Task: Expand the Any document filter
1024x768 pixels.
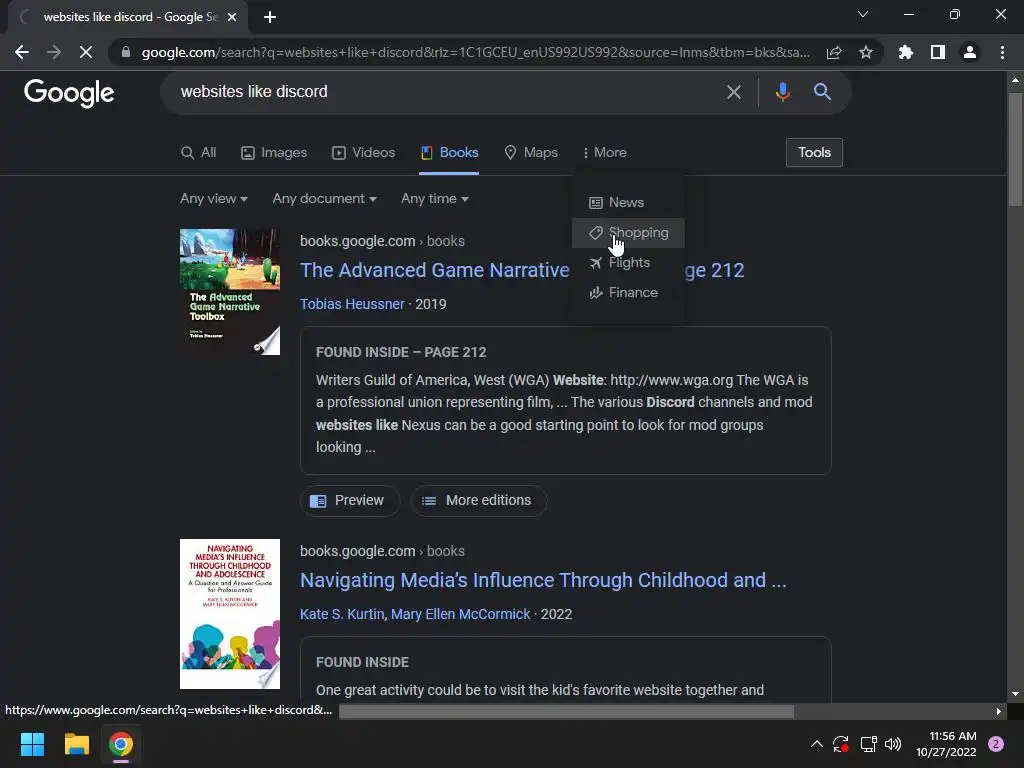Action: coord(324,199)
